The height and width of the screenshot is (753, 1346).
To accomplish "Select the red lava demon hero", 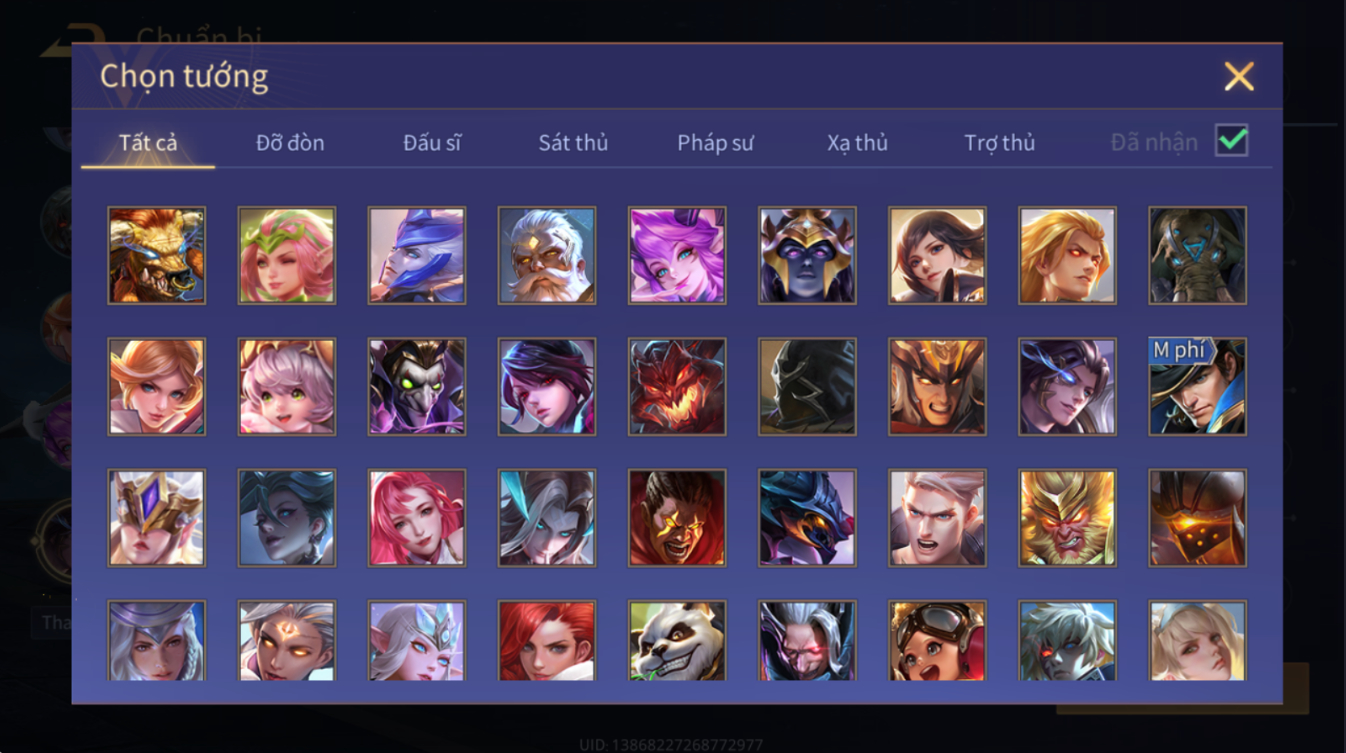I will click(677, 386).
